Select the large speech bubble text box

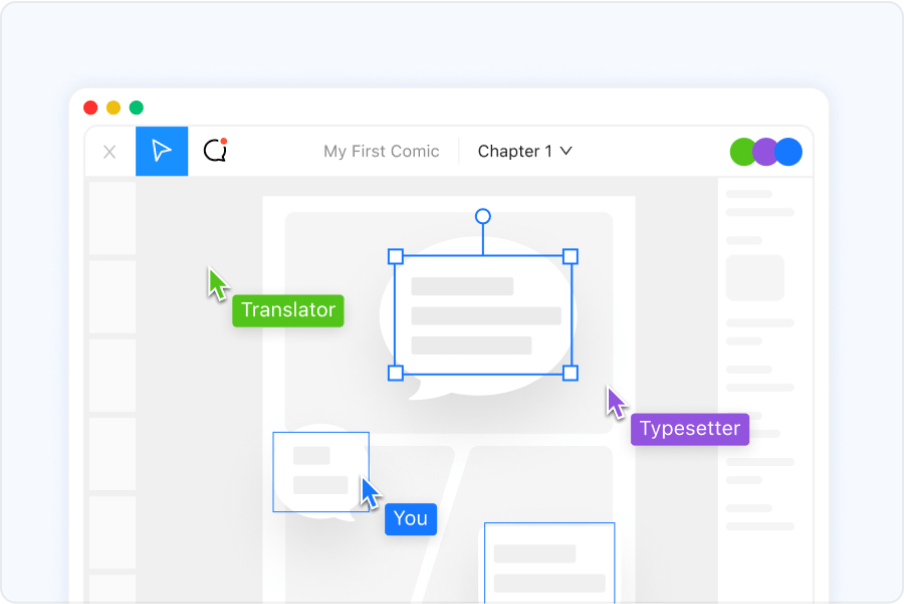(483, 315)
